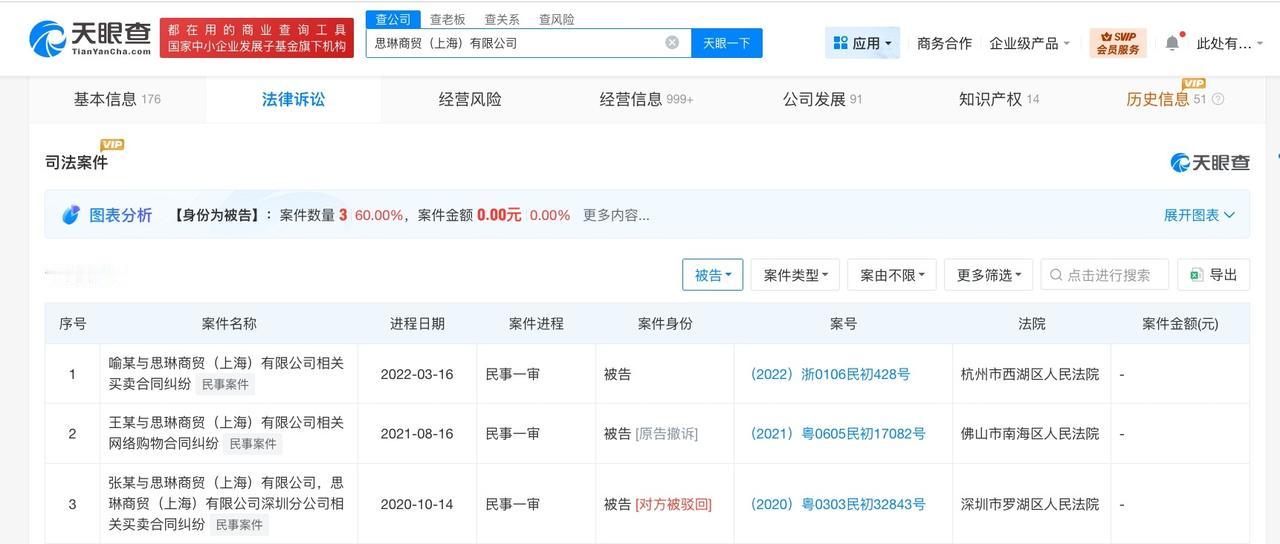Open case number 浙0106民初428号
The height and width of the screenshot is (544, 1280).
pos(830,374)
